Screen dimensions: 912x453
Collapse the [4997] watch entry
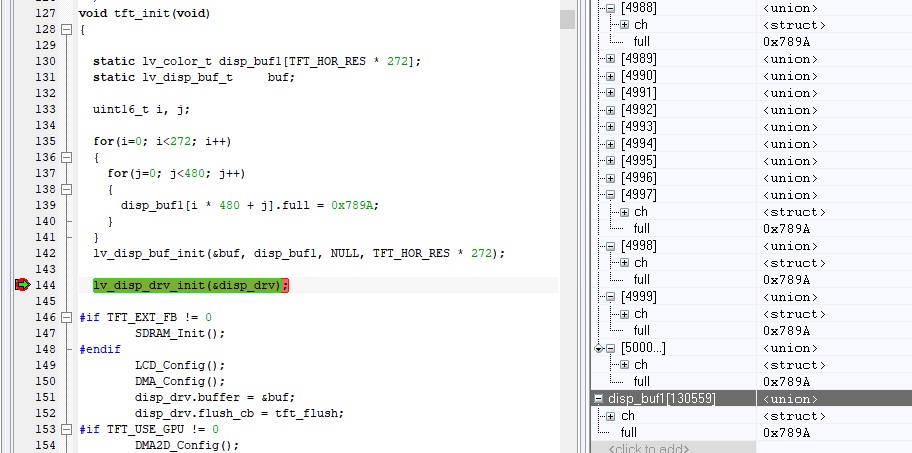pyautogui.click(x=610, y=195)
